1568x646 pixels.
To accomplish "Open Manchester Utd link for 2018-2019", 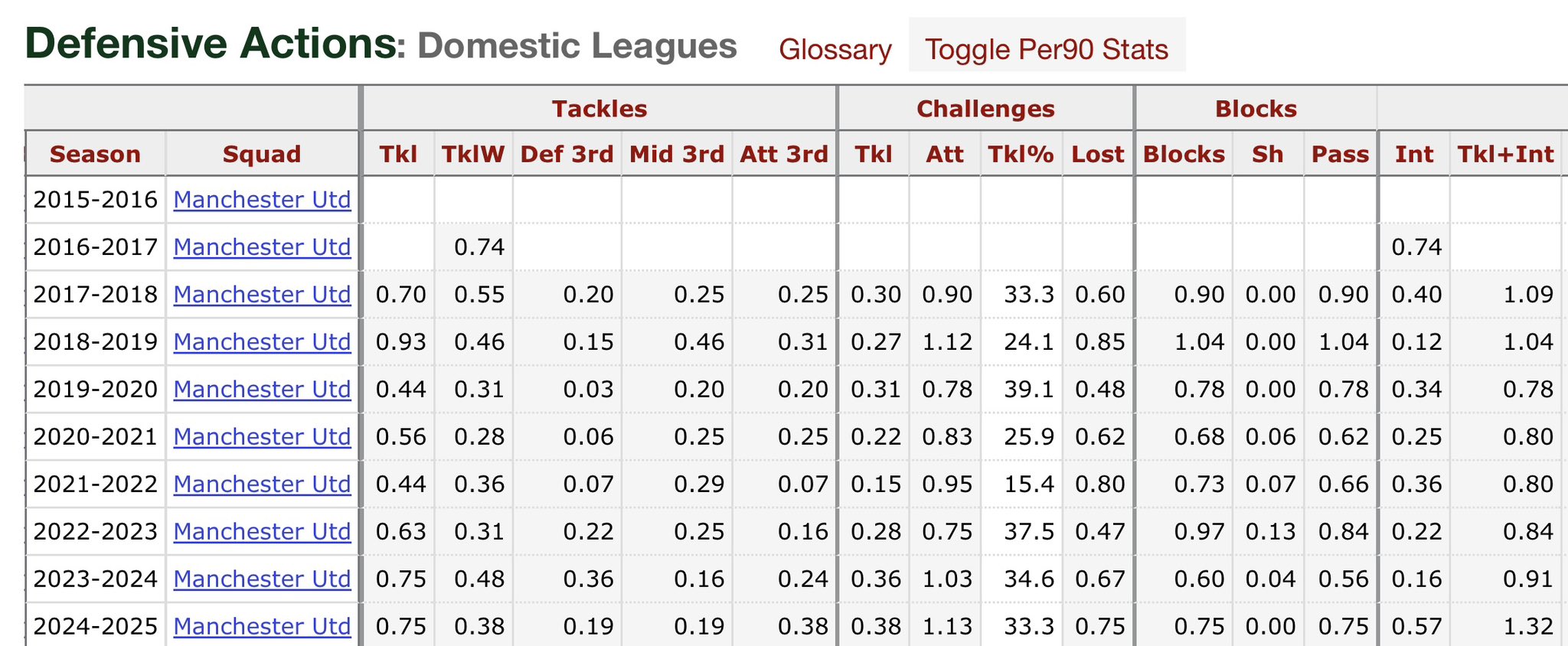I will coord(262,342).
